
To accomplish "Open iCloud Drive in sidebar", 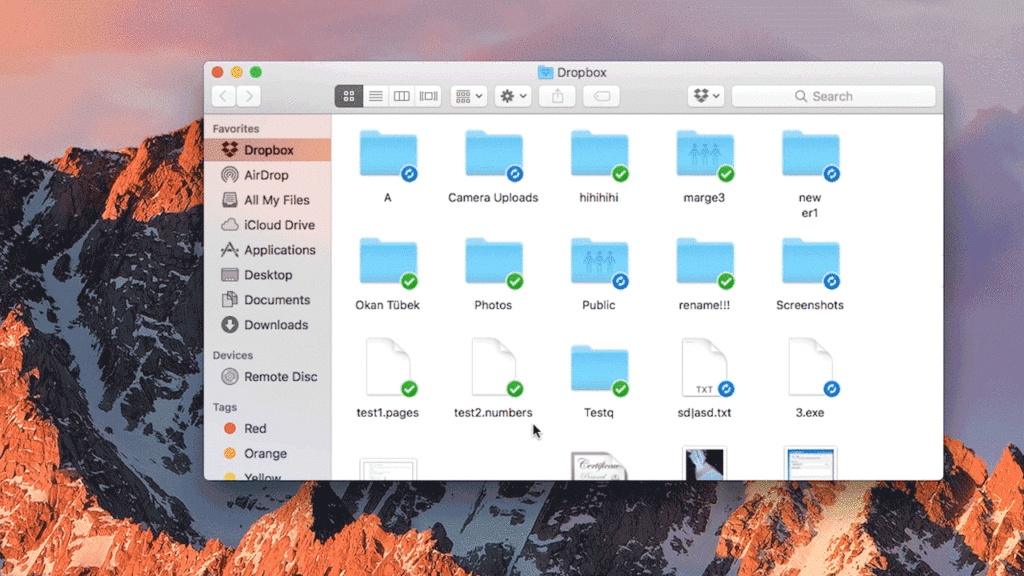I will 268,225.
